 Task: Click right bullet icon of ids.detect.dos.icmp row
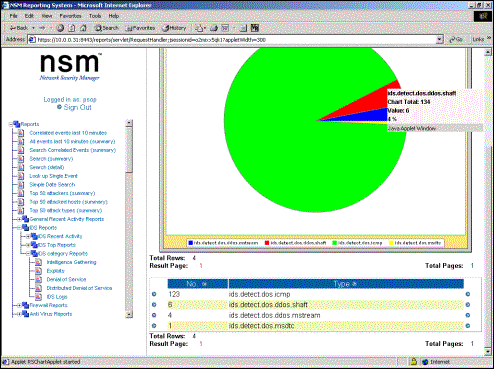tap(468, 294)
